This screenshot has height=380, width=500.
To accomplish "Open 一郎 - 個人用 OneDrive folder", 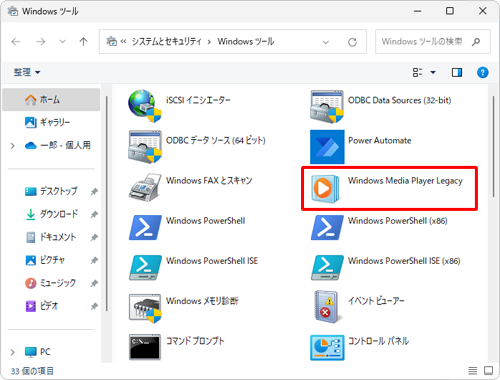I will click(x=57, y=145).
